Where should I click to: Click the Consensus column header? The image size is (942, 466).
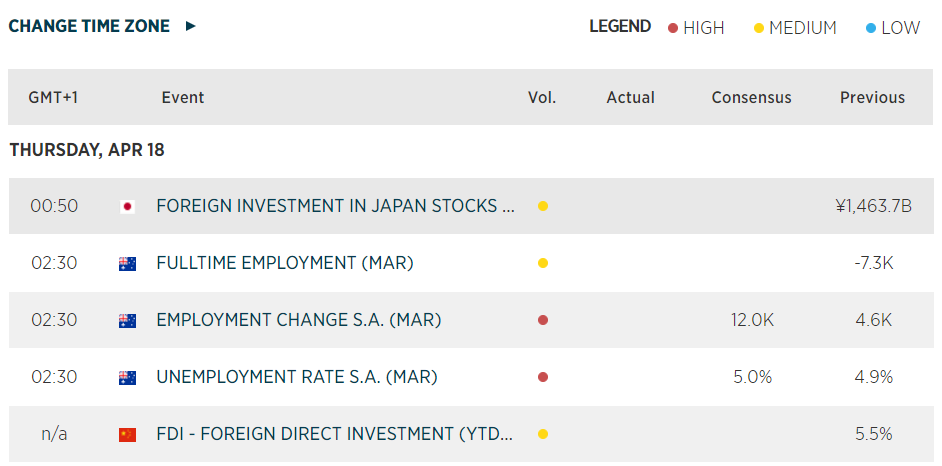click(x=751, y=98)
